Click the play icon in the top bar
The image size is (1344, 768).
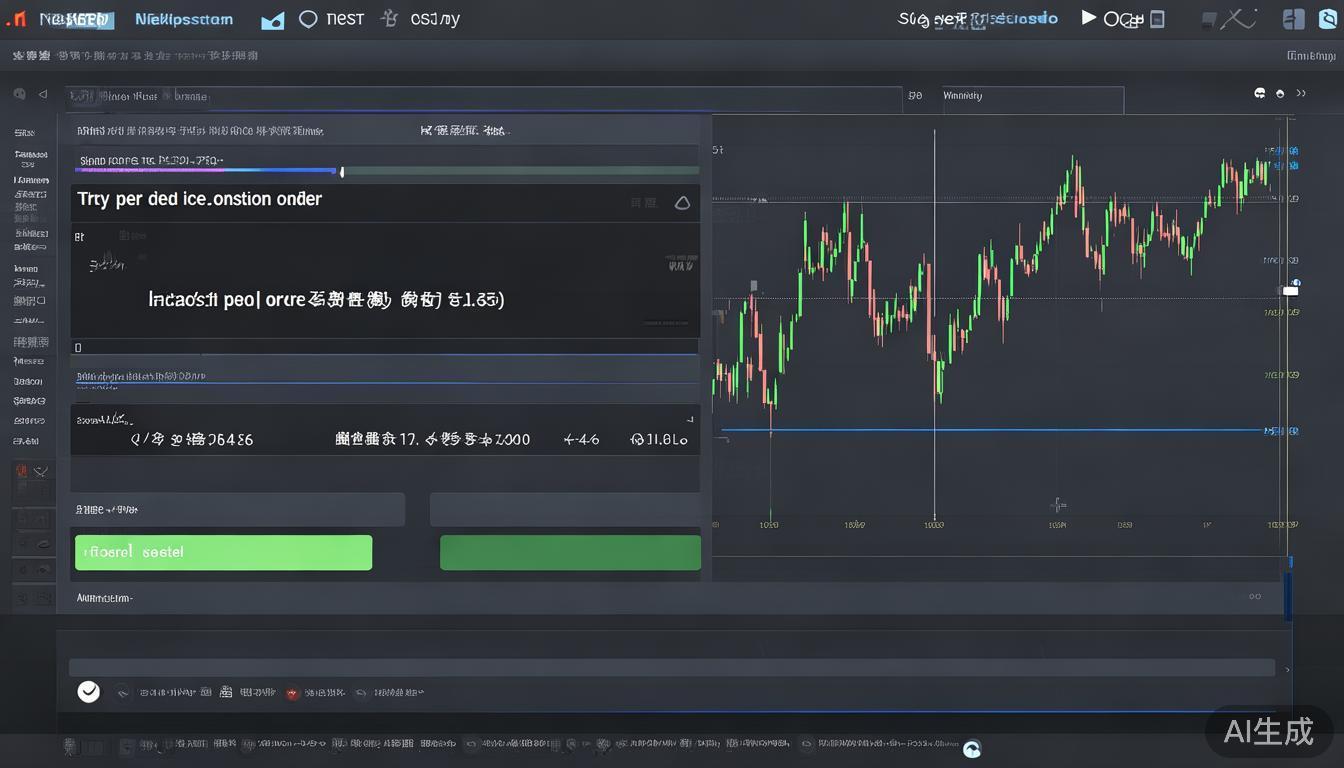(x=1089, y=18)
